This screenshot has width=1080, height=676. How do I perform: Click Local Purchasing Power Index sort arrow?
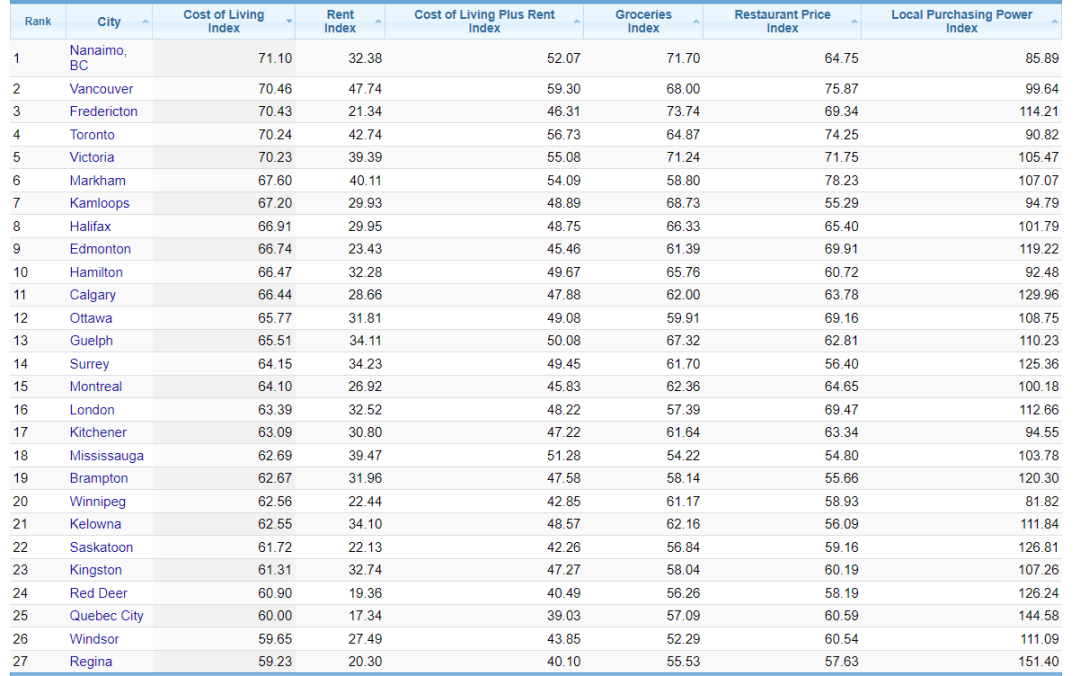(x=1055, y=22)
